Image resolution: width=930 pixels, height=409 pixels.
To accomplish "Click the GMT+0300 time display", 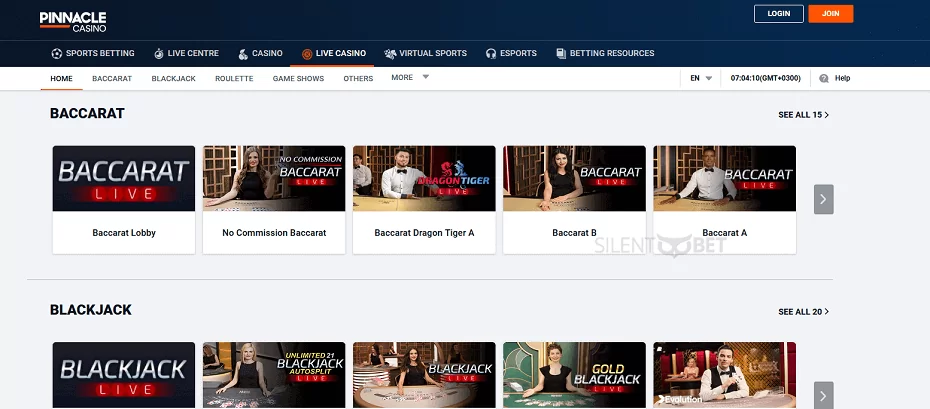I will (x=765, y=78).
